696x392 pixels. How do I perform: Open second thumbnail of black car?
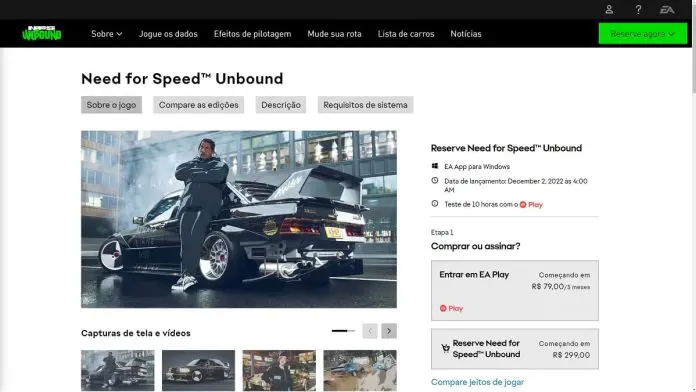[x=198, y=370]
